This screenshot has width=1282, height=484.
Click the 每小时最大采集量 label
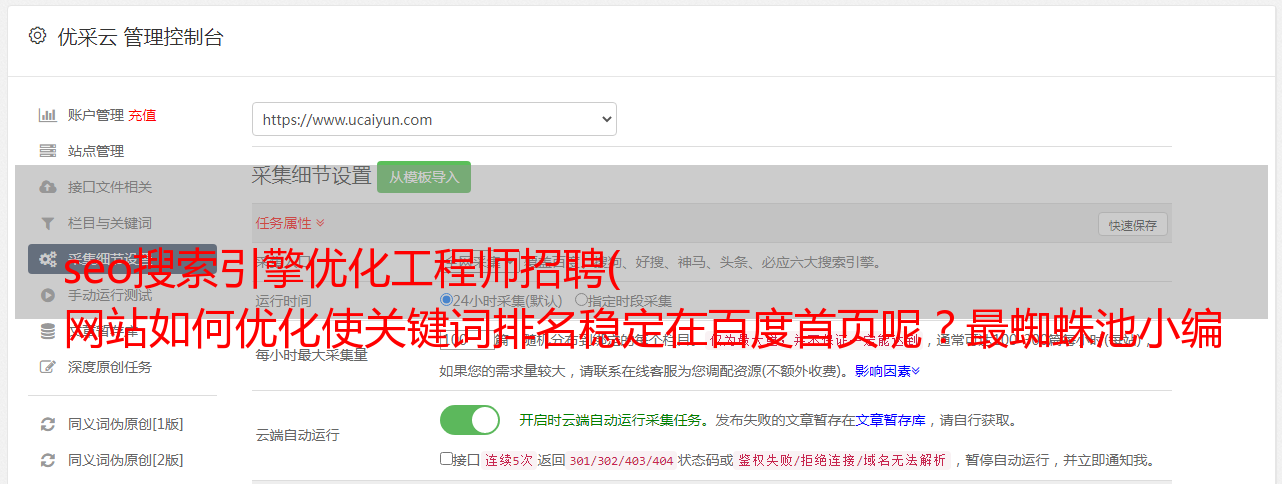[x=312, y=355]
